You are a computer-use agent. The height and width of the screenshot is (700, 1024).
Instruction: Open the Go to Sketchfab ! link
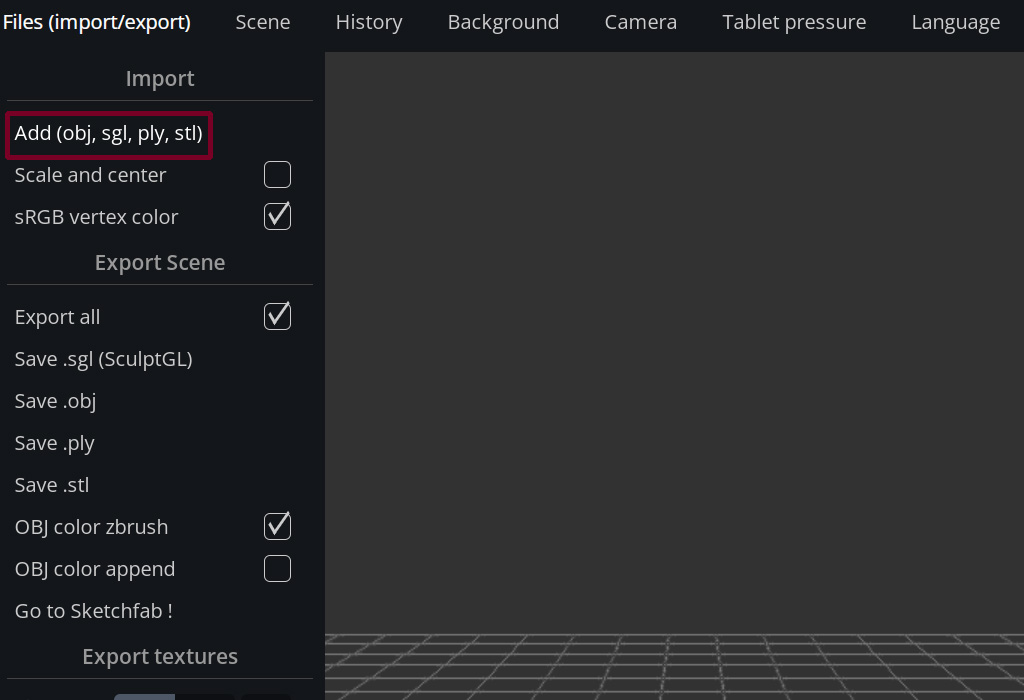click(x=94, y=611)
